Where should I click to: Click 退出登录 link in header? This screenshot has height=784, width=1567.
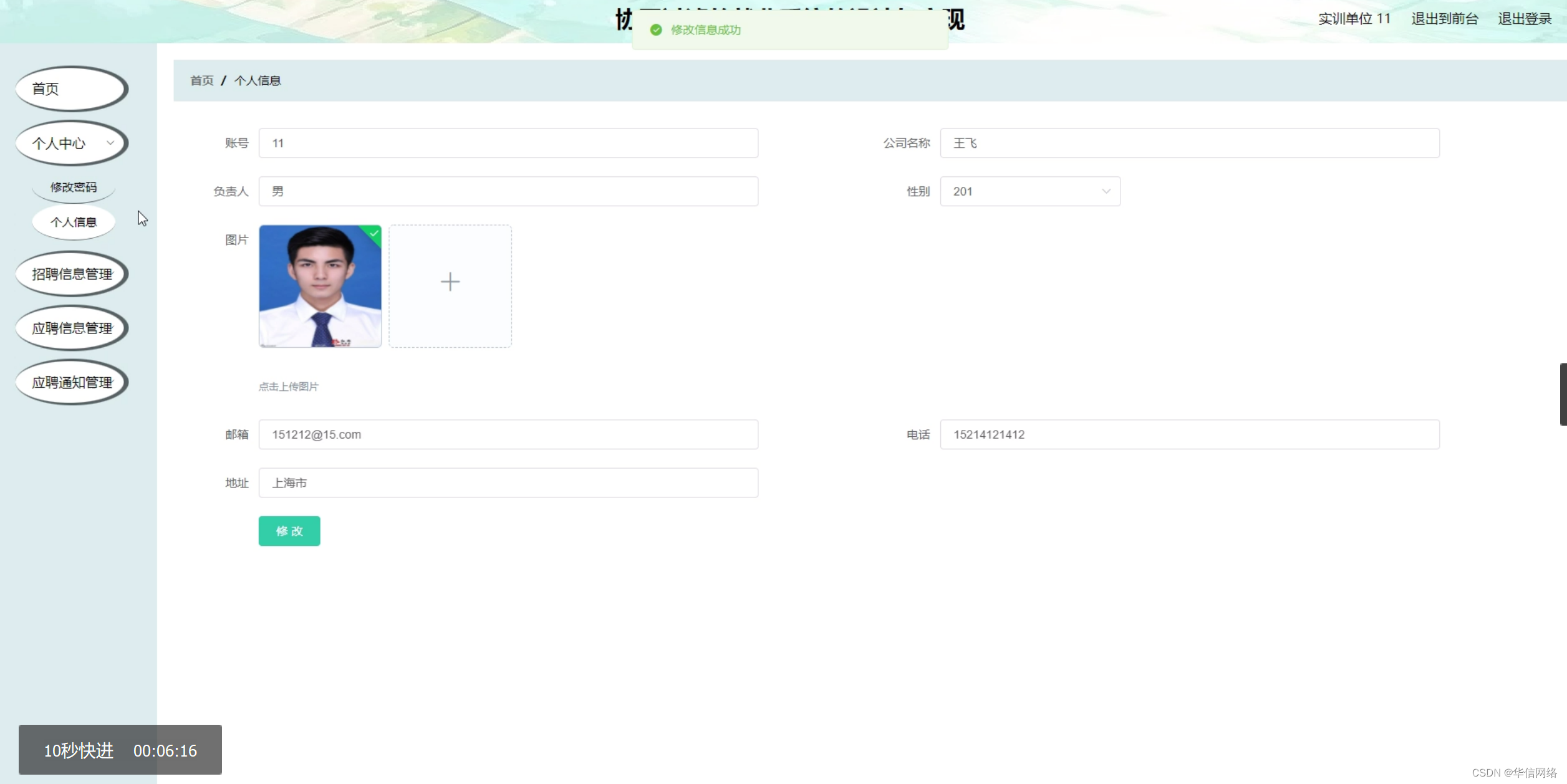[x=1524, y=19]
